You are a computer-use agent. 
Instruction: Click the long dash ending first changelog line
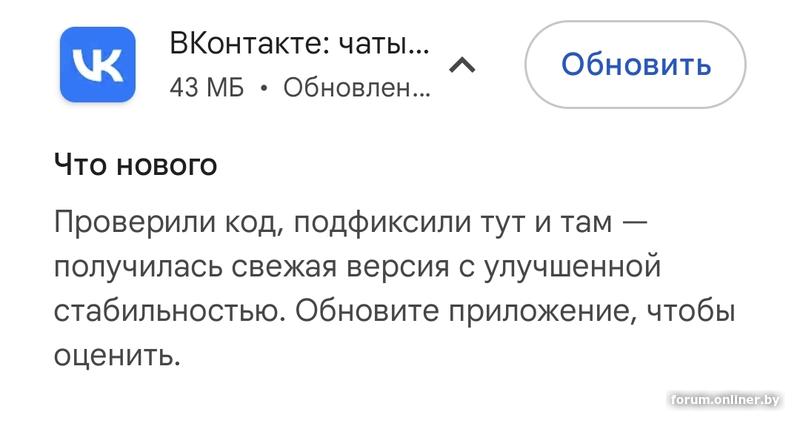636,222
